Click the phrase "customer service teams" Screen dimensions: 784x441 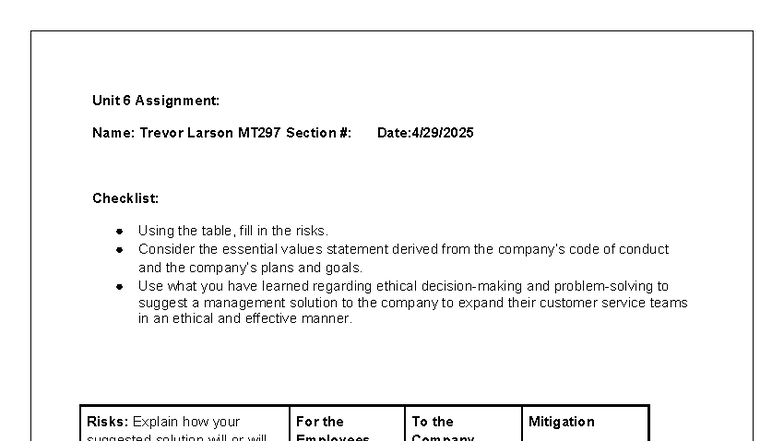623,302
